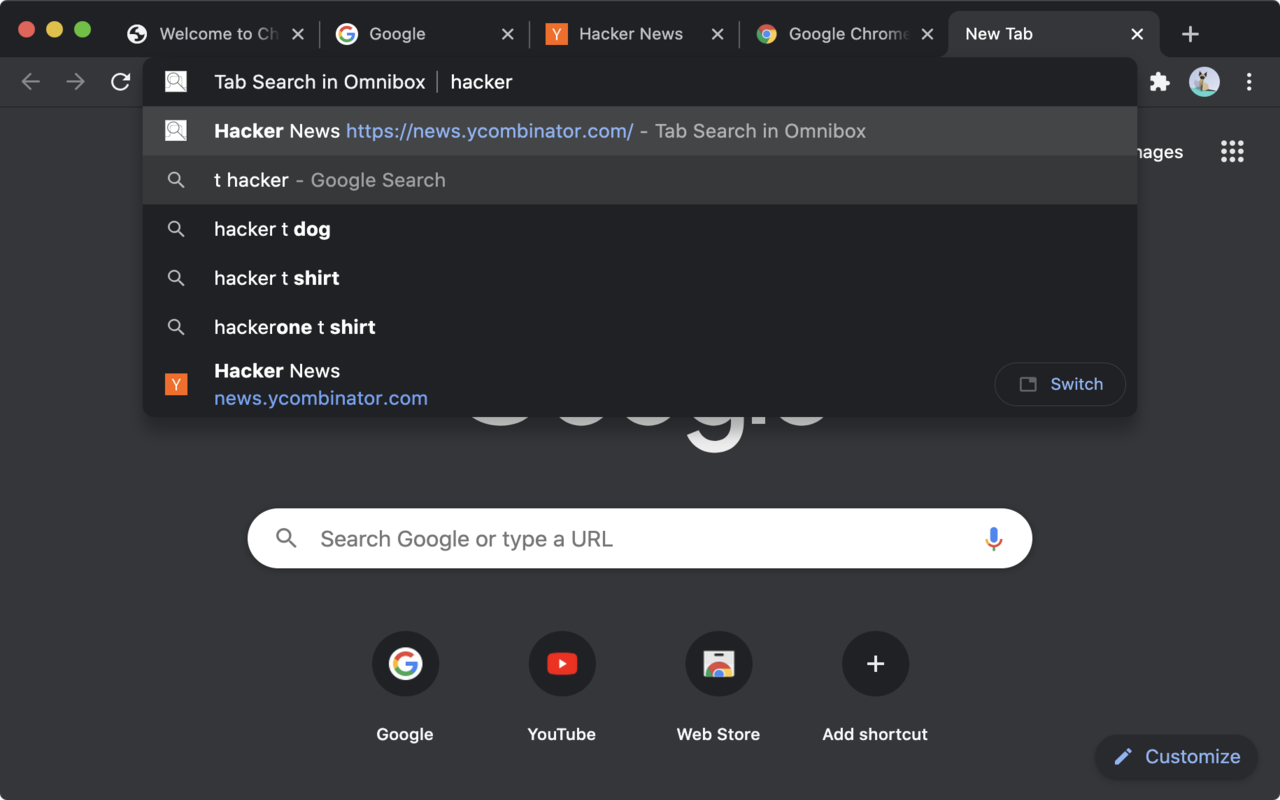Close the Google Chrome tab
Image resolution: width=1280 pixels, height=800 pixels.
point(927,34)
